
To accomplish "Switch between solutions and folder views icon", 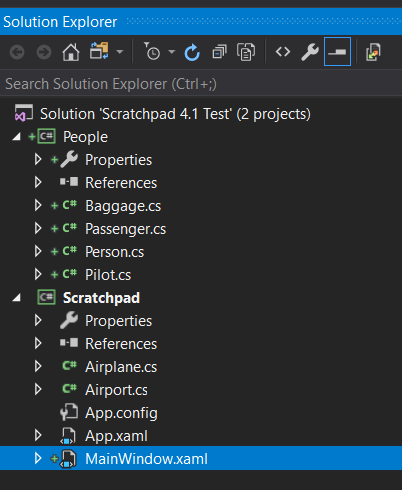I will point(99,51).
